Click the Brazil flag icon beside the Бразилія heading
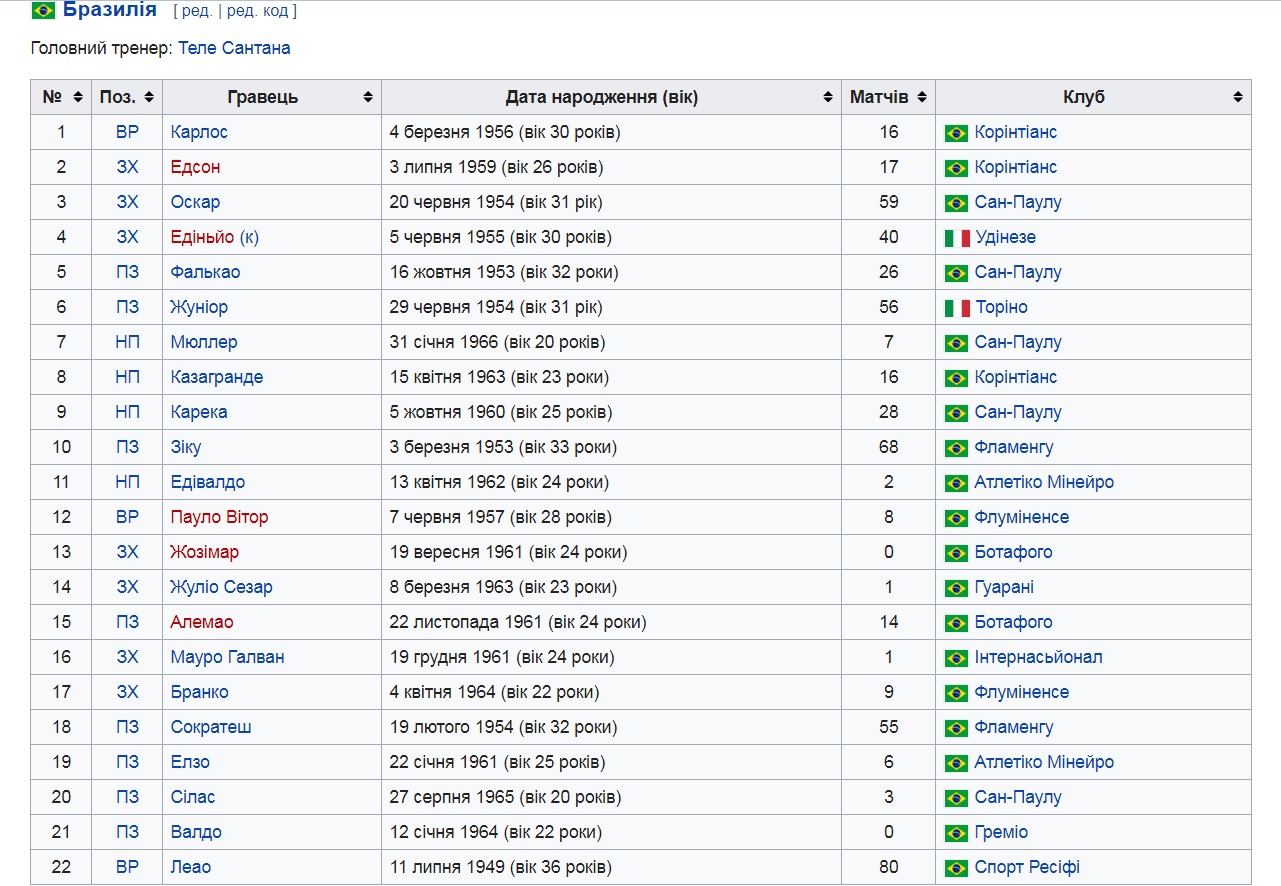Viewport: 1281px width, 886px height. point(43,11)
